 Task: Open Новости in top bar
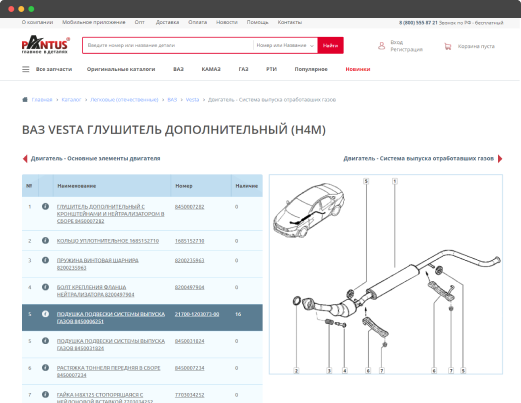coord(227,22)
